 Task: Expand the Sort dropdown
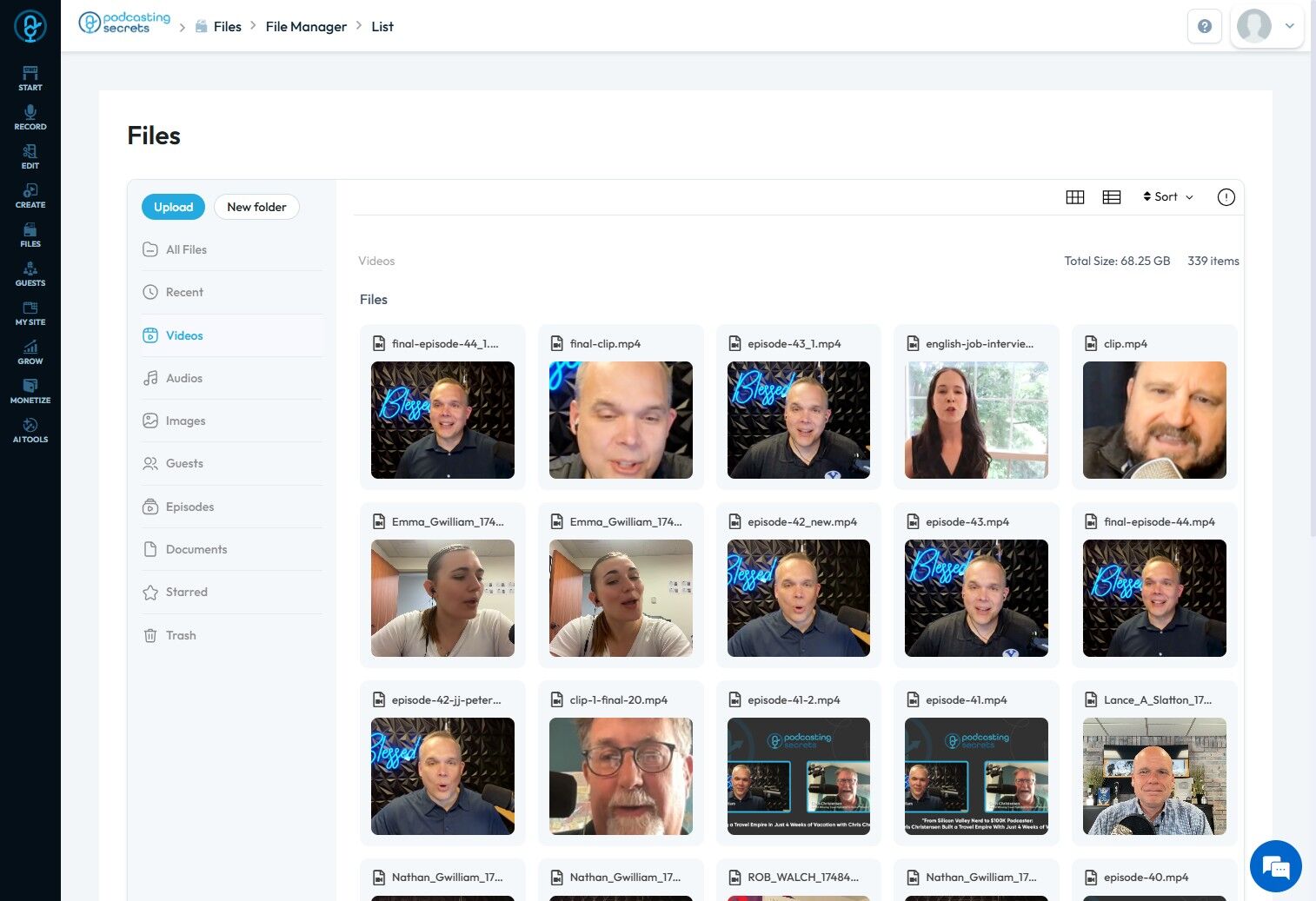(1167, 197)
